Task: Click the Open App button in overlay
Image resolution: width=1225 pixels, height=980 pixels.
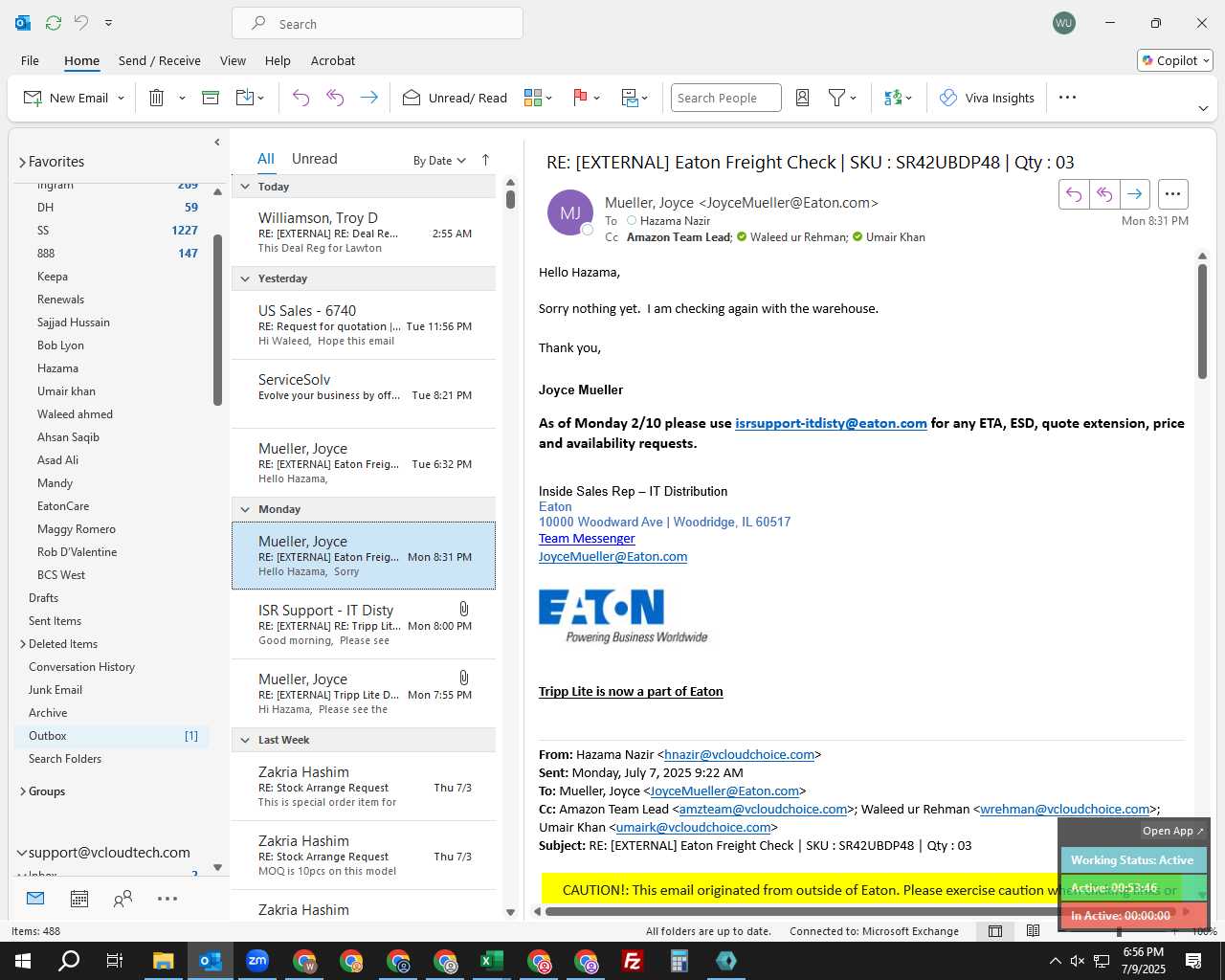Action: [1172, 831]
